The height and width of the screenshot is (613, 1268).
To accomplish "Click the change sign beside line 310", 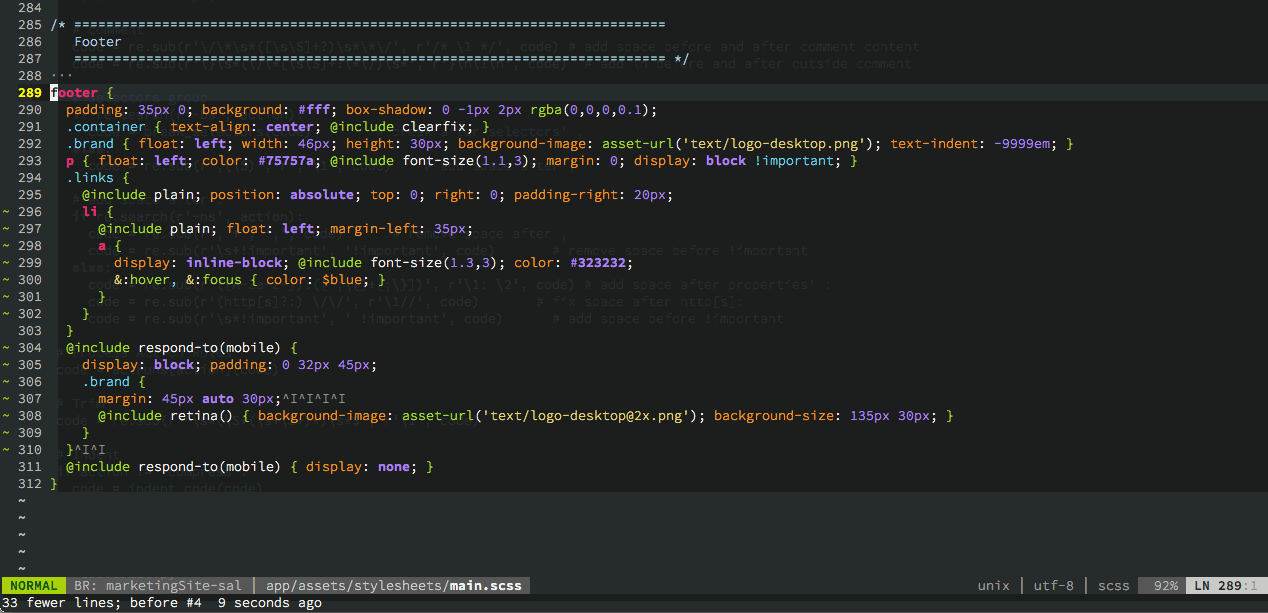I will coord(7,450).
